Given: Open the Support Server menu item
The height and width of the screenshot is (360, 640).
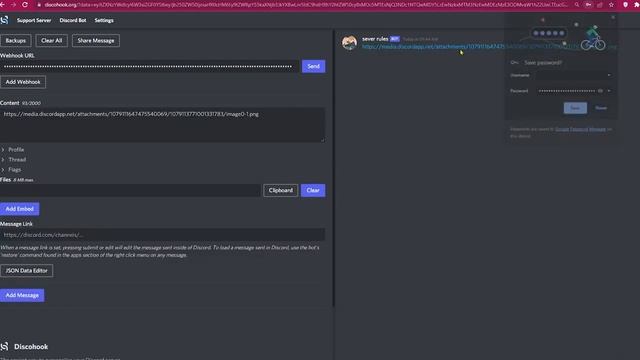Looking at the screenshot, I should pos(34,20).
